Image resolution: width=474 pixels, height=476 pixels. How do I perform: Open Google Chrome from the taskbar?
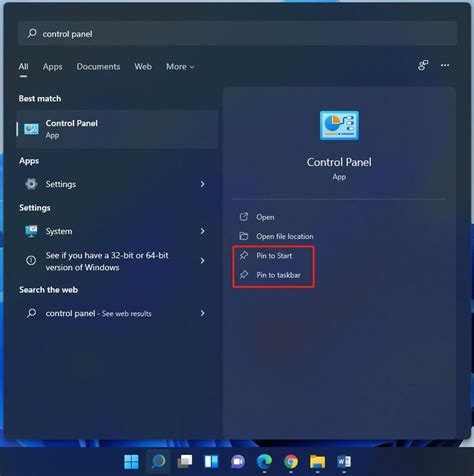coord(291,462)
